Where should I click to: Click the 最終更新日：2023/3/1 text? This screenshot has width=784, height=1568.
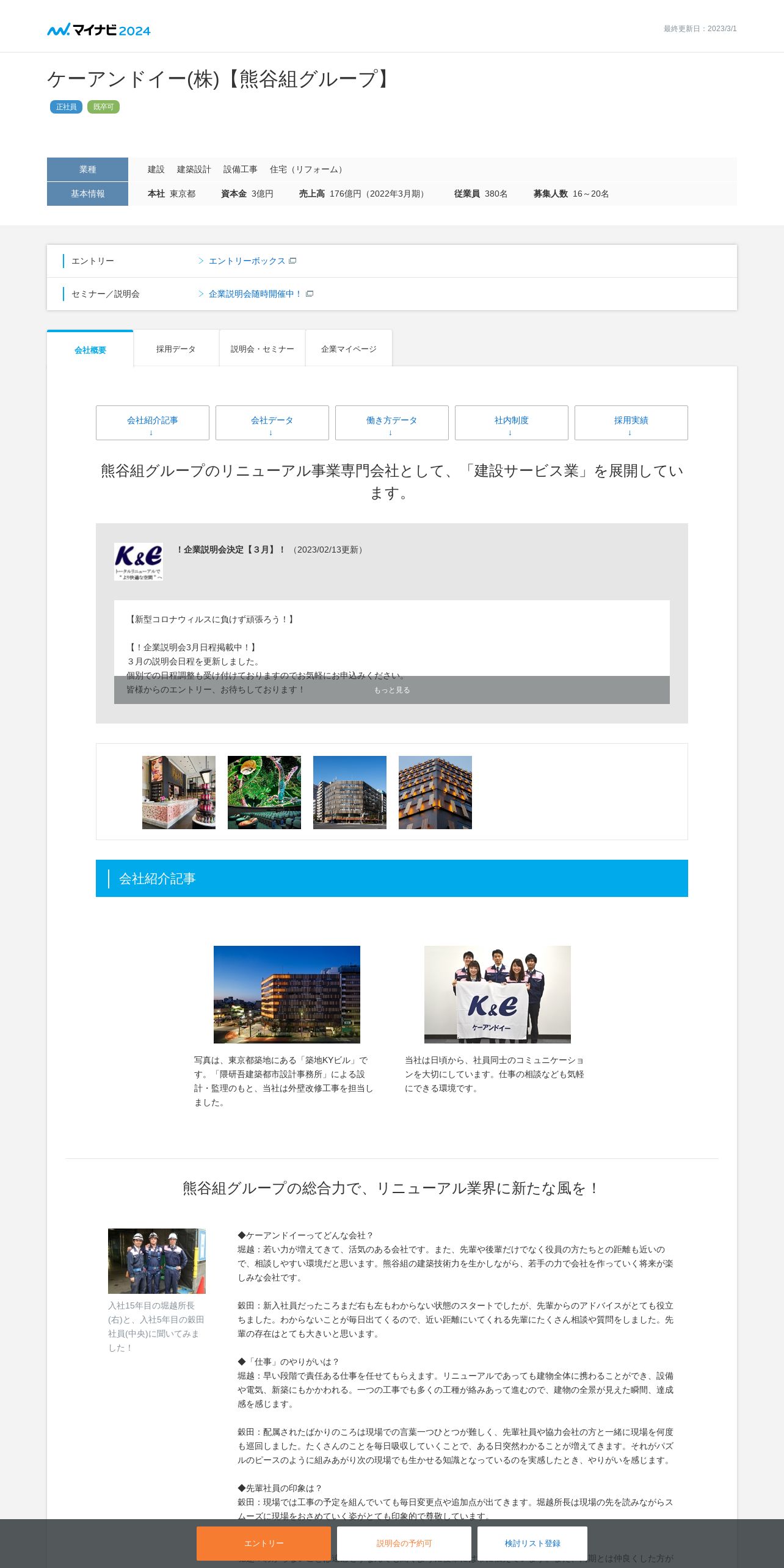pos(700,29)
